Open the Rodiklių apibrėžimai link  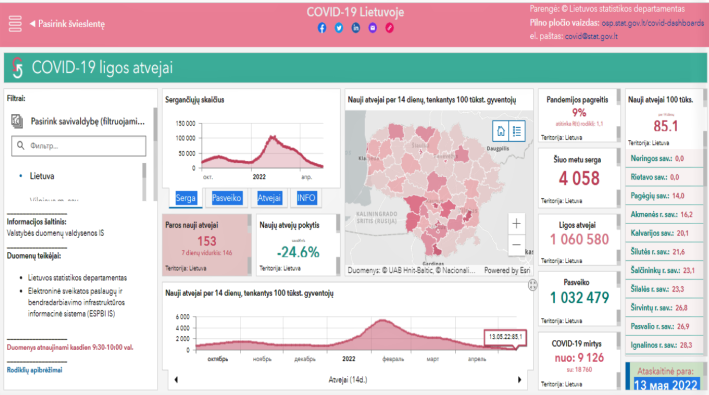(34, 370)
